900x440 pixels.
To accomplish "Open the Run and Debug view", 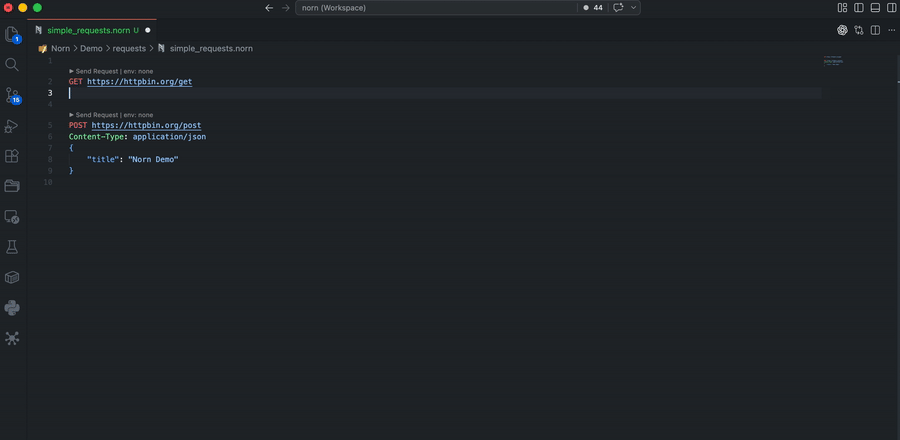I will [x=12, y=126].
